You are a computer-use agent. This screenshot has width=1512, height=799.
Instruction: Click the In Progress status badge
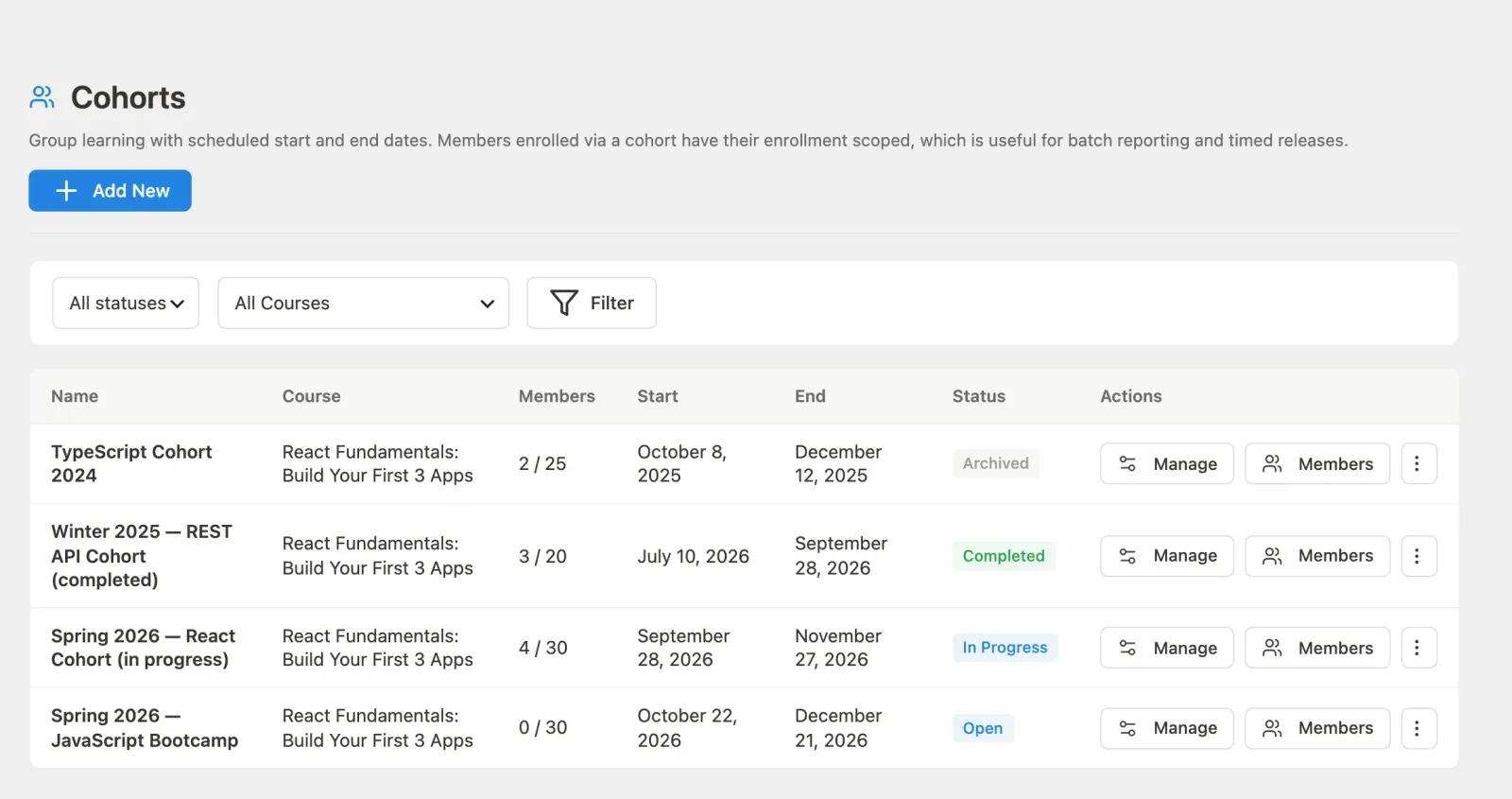tap(1005, 648)
